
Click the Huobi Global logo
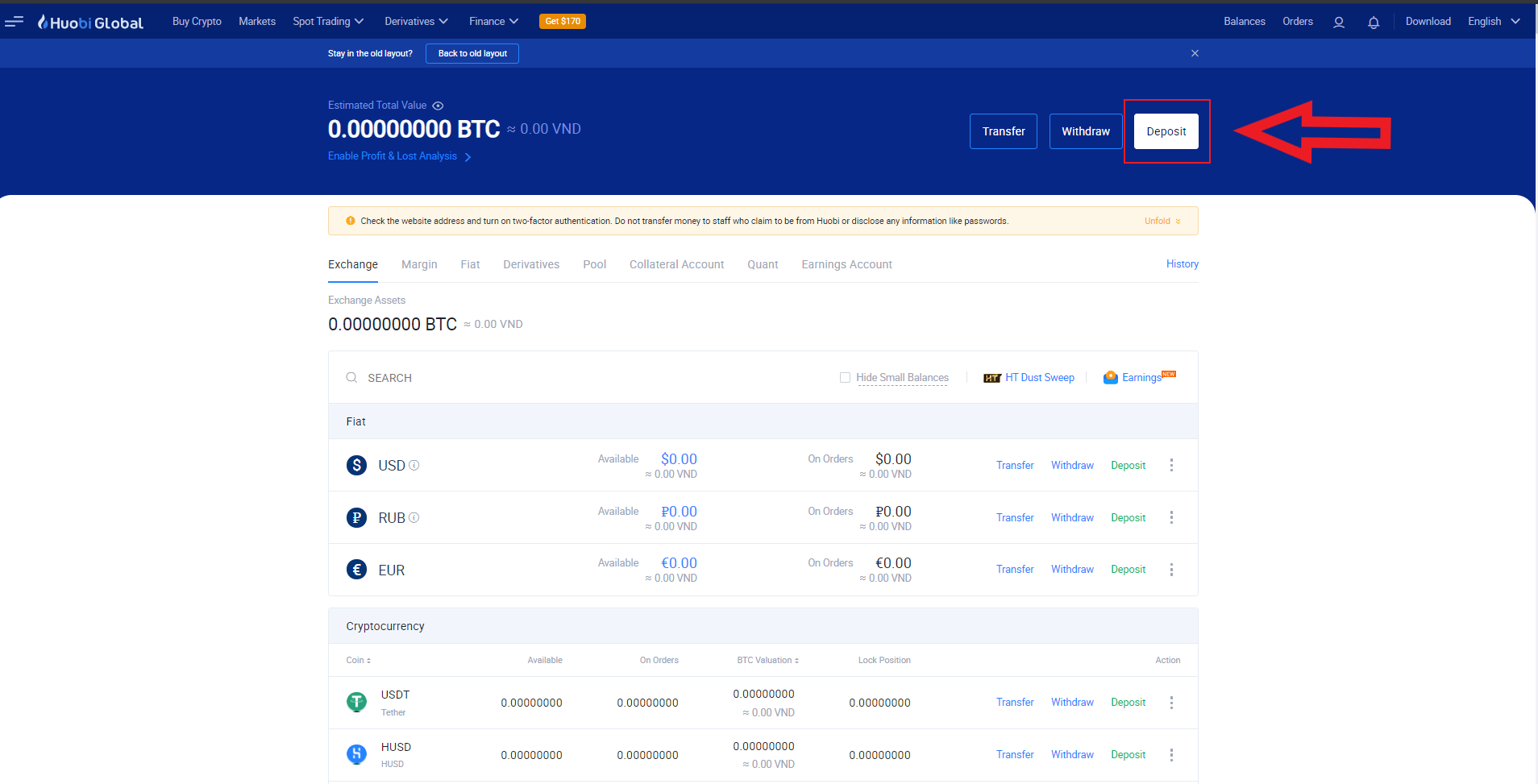coord(90,23)
